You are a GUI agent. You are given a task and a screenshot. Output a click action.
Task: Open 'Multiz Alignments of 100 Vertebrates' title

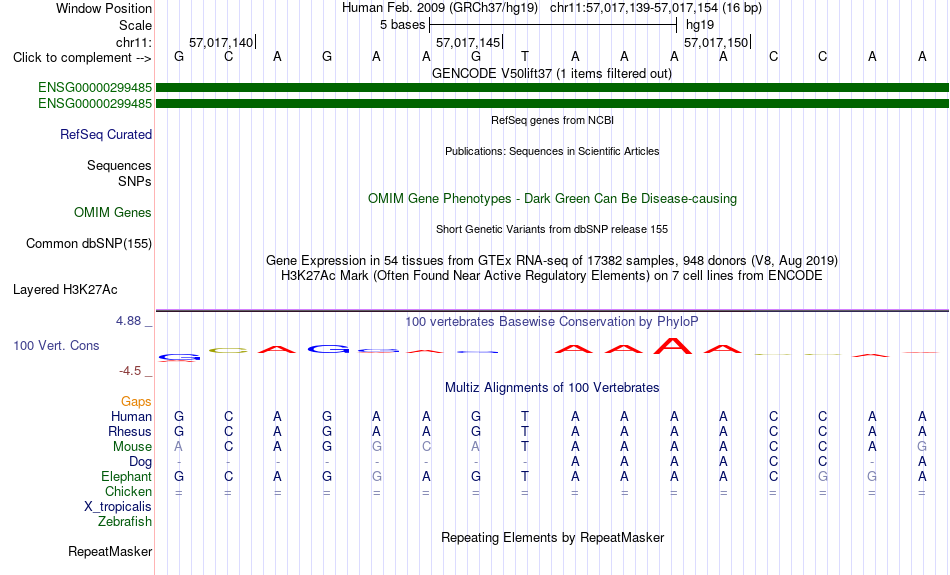(x=552, y=388)
